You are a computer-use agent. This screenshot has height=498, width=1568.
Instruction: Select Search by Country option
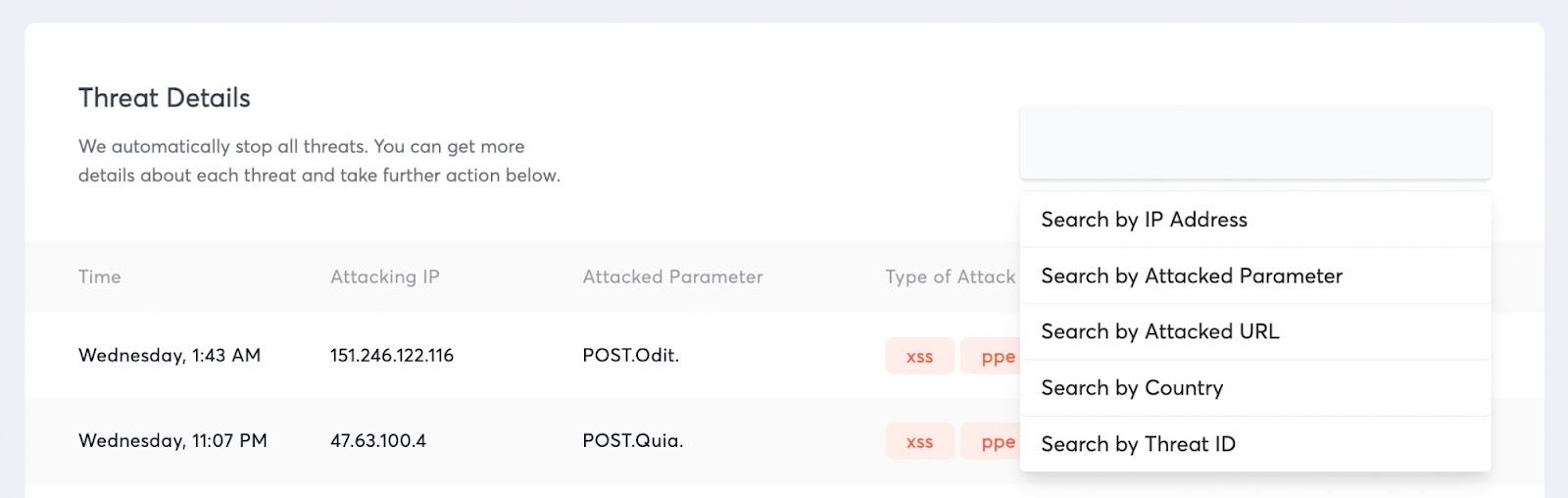pos(1132,388)
